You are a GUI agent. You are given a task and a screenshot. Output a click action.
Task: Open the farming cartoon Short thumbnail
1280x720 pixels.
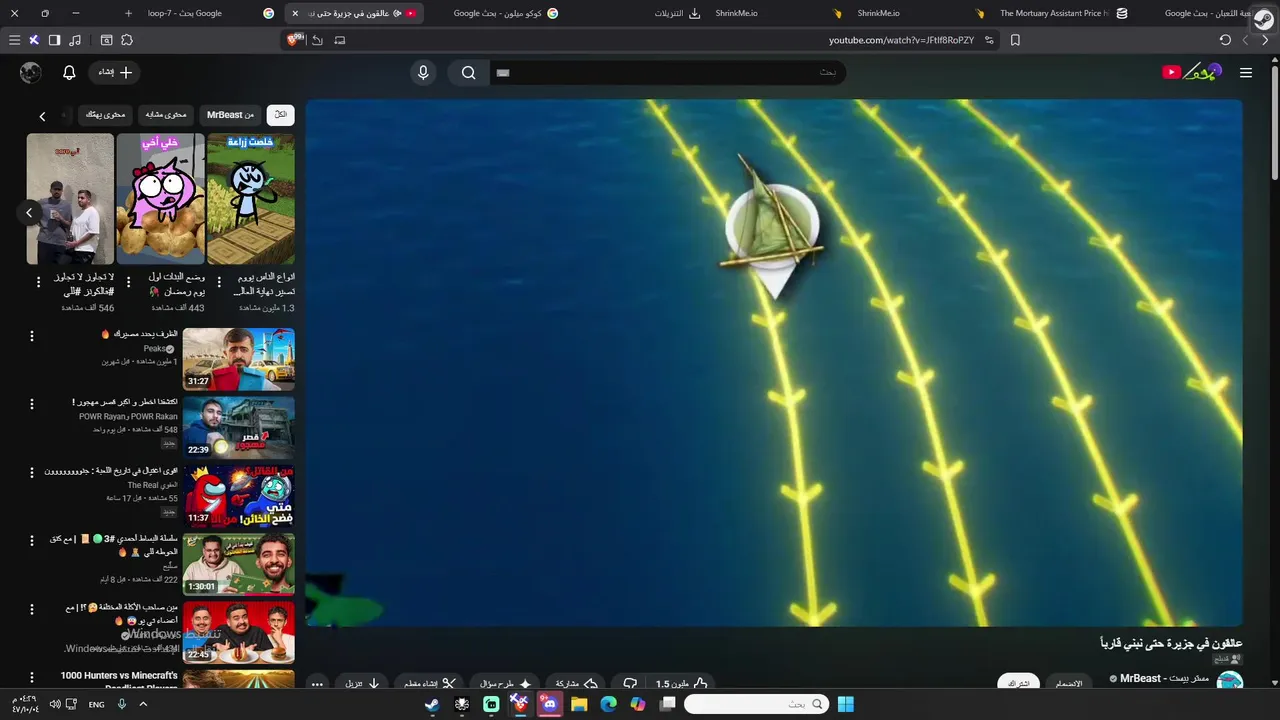251,199
